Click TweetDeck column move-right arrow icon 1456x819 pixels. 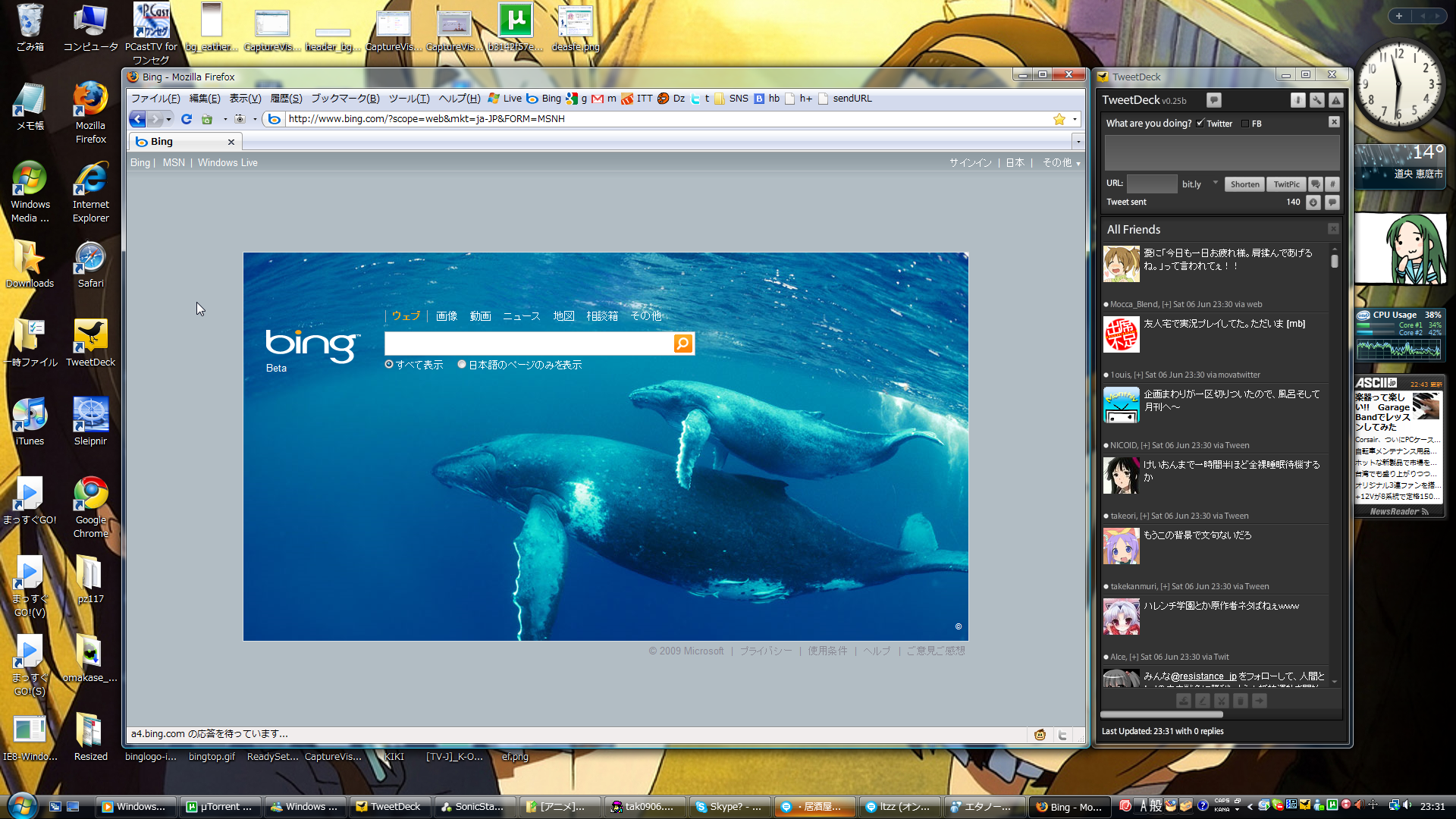tap(1260, 701)
